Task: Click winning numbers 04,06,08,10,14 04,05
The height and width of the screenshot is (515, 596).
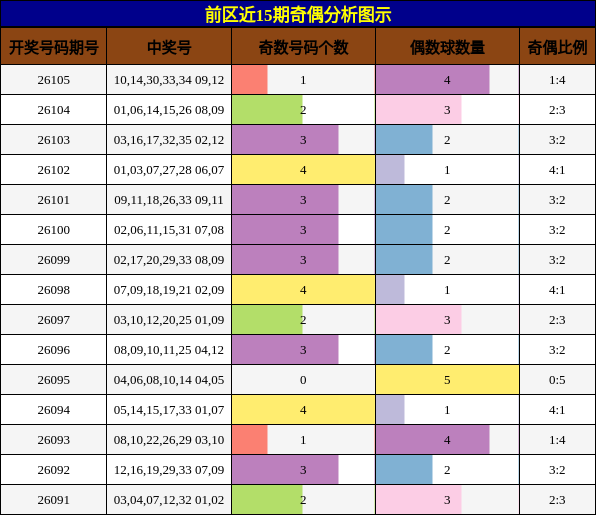Action: 169,380
